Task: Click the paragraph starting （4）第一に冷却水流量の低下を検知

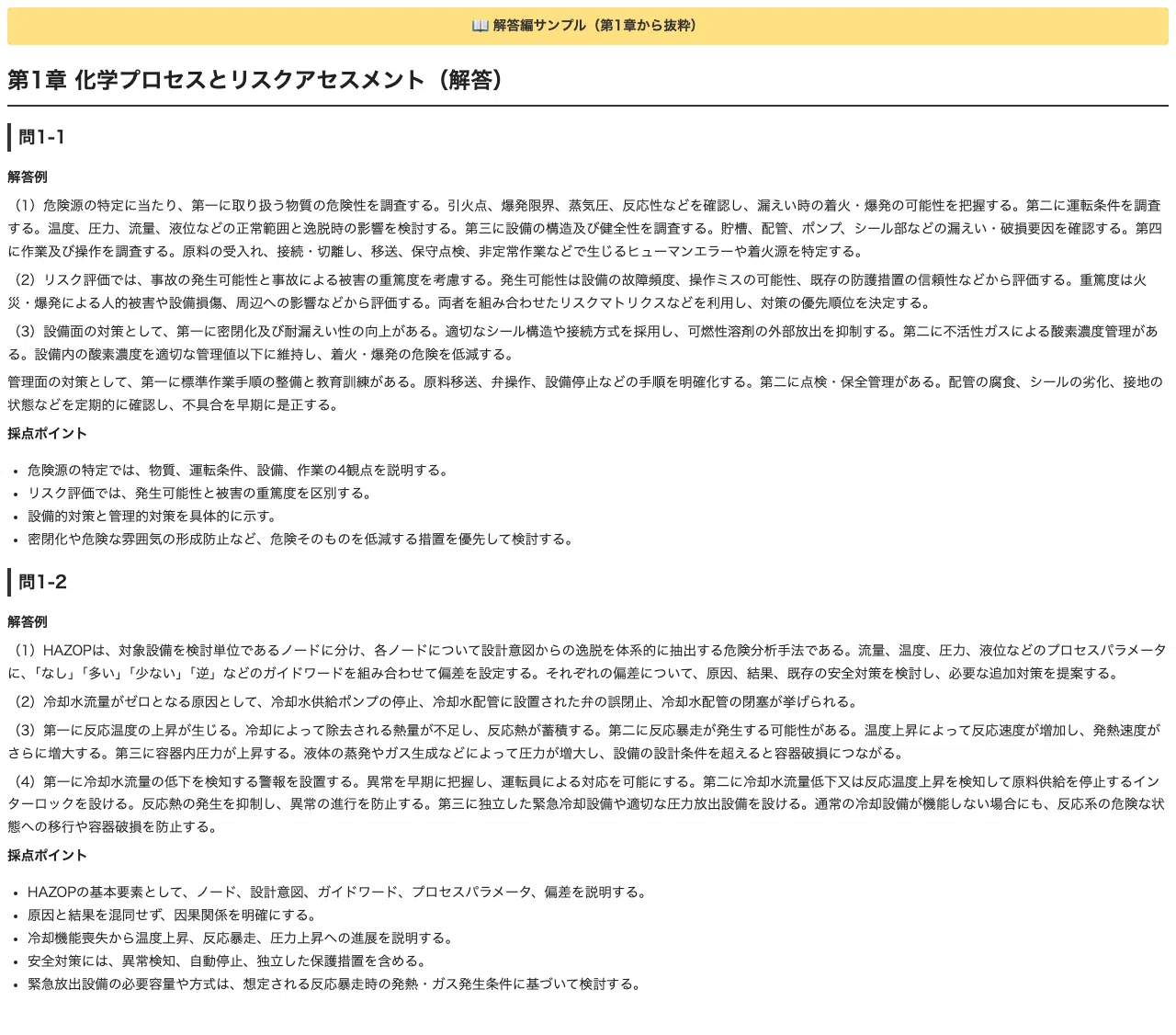Action: tap(588, 803)
